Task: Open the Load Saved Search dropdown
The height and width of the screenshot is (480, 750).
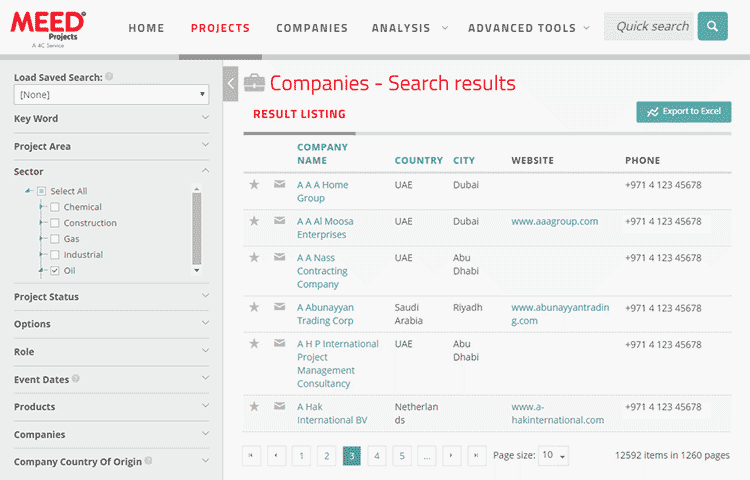Action: [110, 95]
